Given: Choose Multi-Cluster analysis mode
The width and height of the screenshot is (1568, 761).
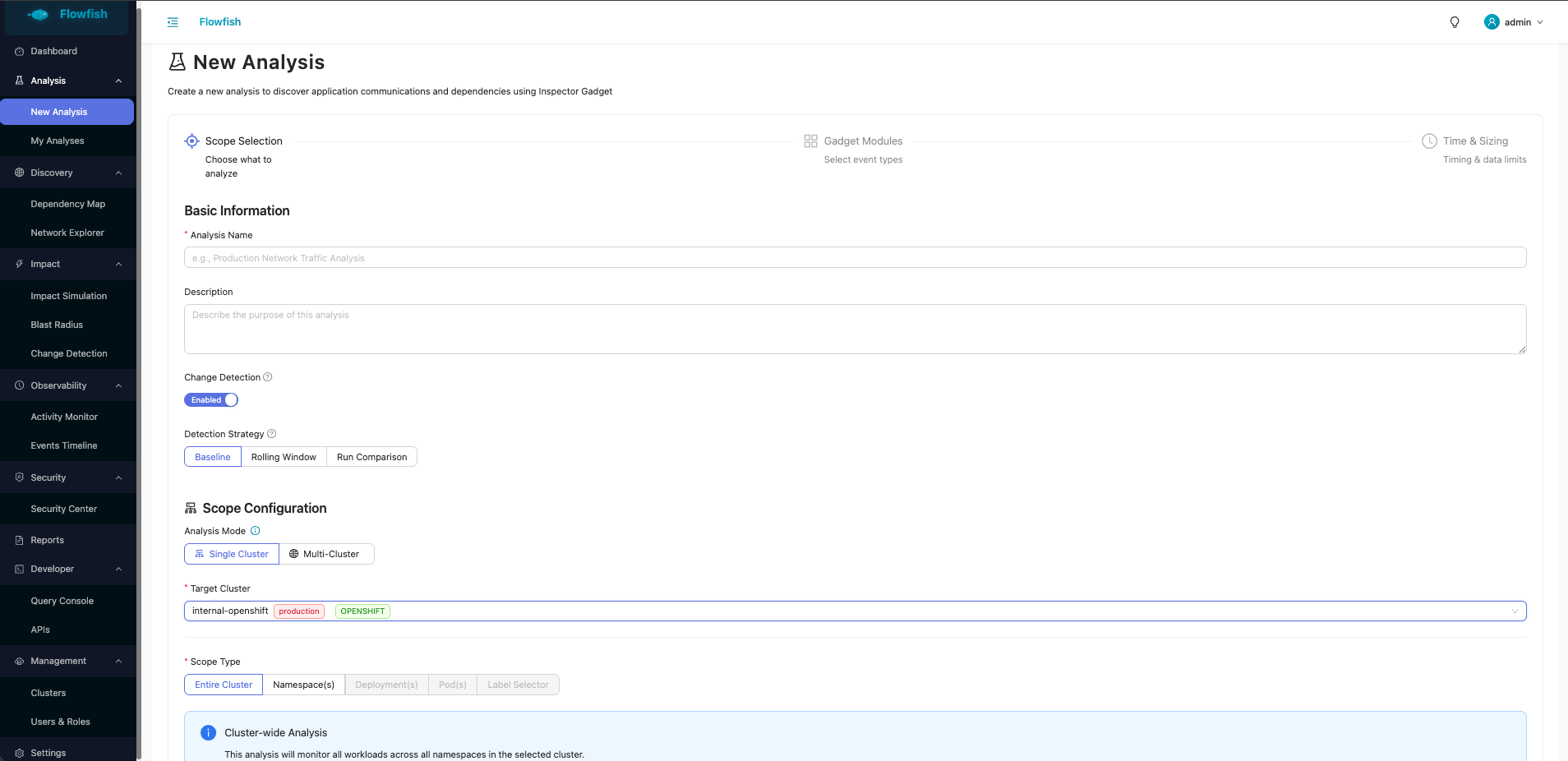Looking at the screenshot, I should pos(326,554).
